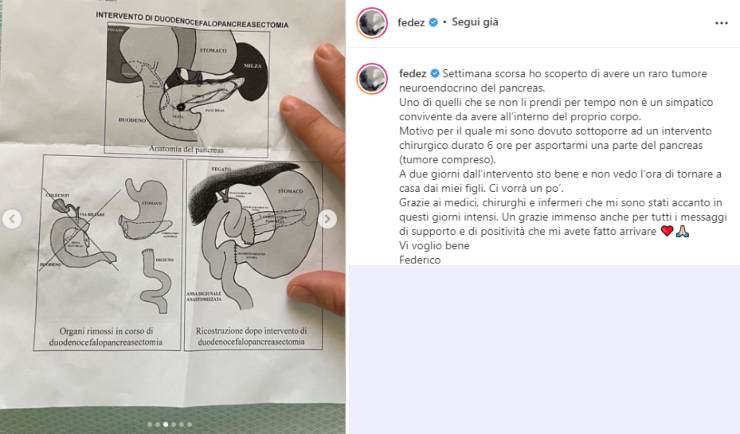Viewport: 740px width, 434px height.
Task: Open fedez username link in header
Action: pyautogui.click(x=411, y=22)
